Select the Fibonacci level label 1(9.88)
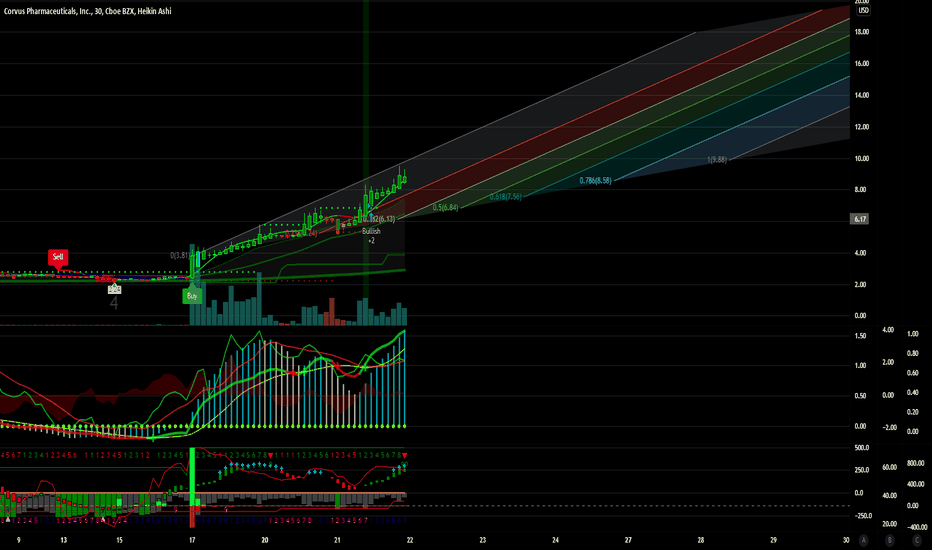This screenshot has height=550, width=932. tap(717, 159)
